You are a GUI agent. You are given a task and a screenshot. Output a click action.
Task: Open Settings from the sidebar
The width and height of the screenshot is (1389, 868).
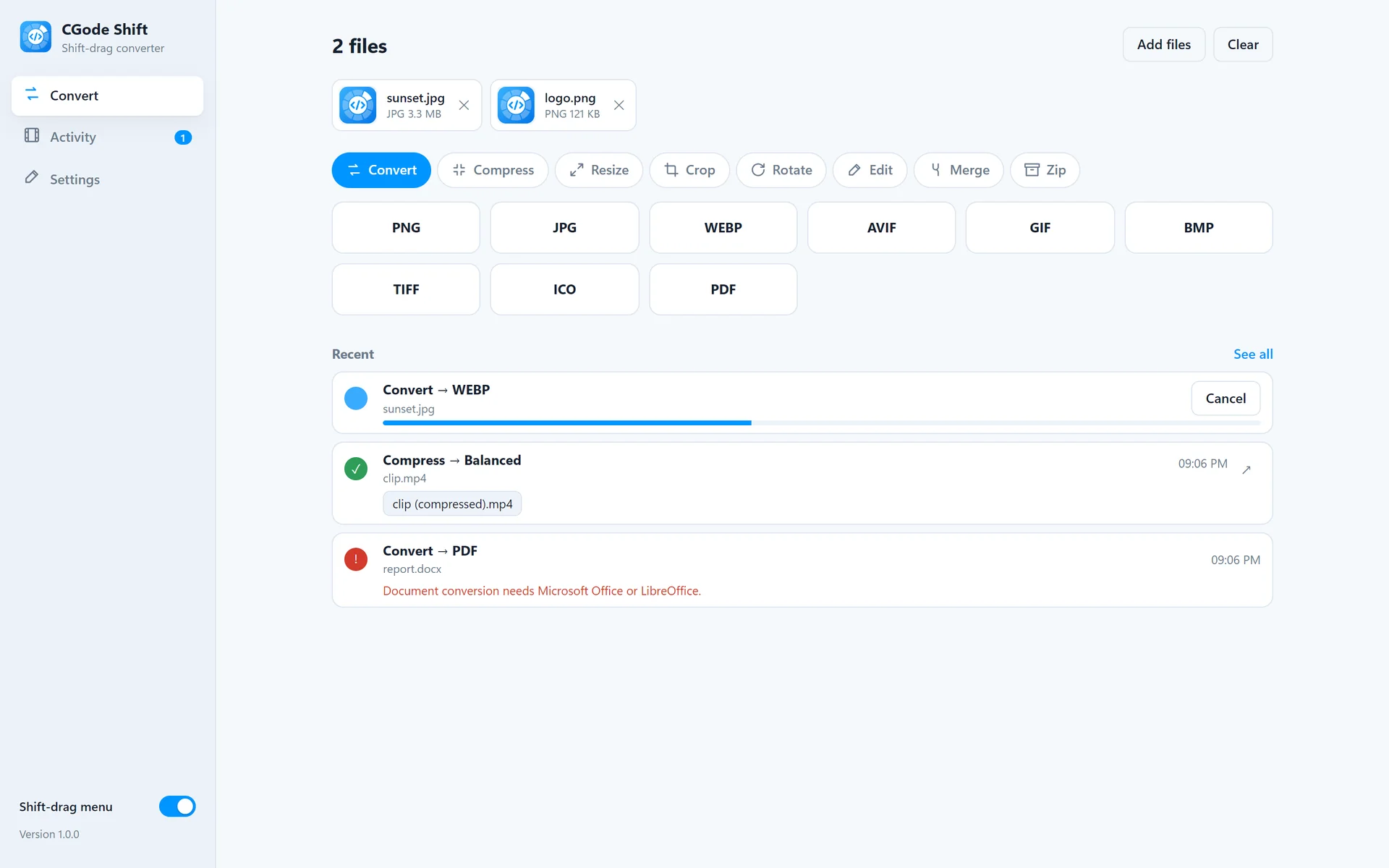click(x=107, y=179)
